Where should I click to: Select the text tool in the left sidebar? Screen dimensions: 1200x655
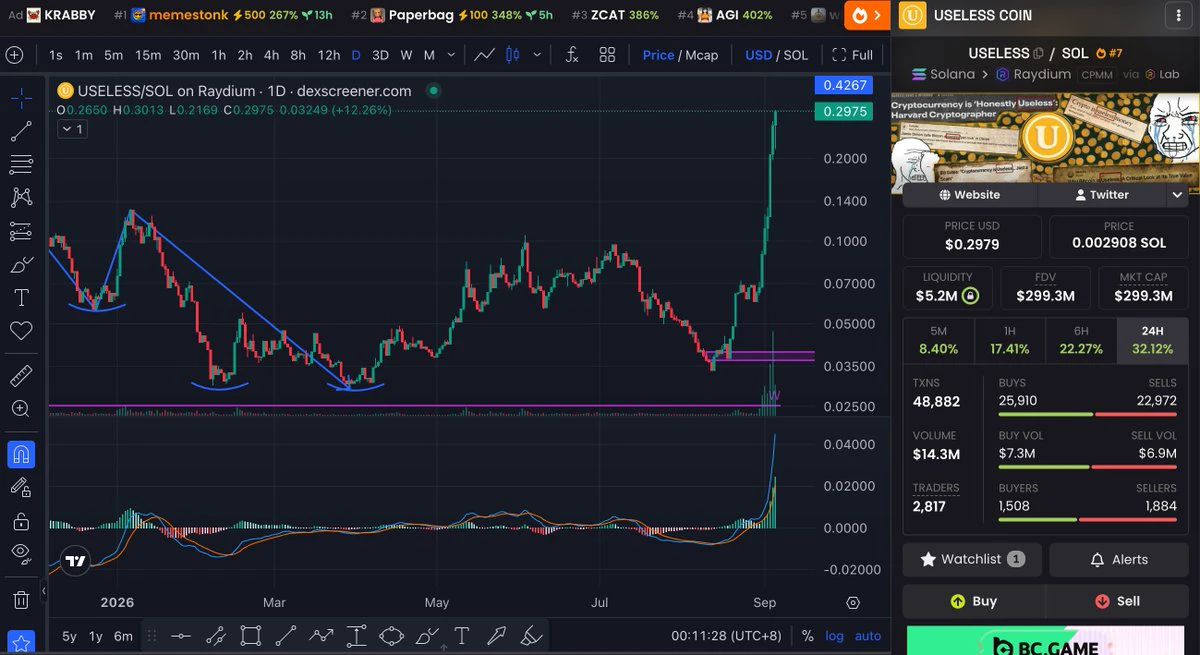pos(22,298)
